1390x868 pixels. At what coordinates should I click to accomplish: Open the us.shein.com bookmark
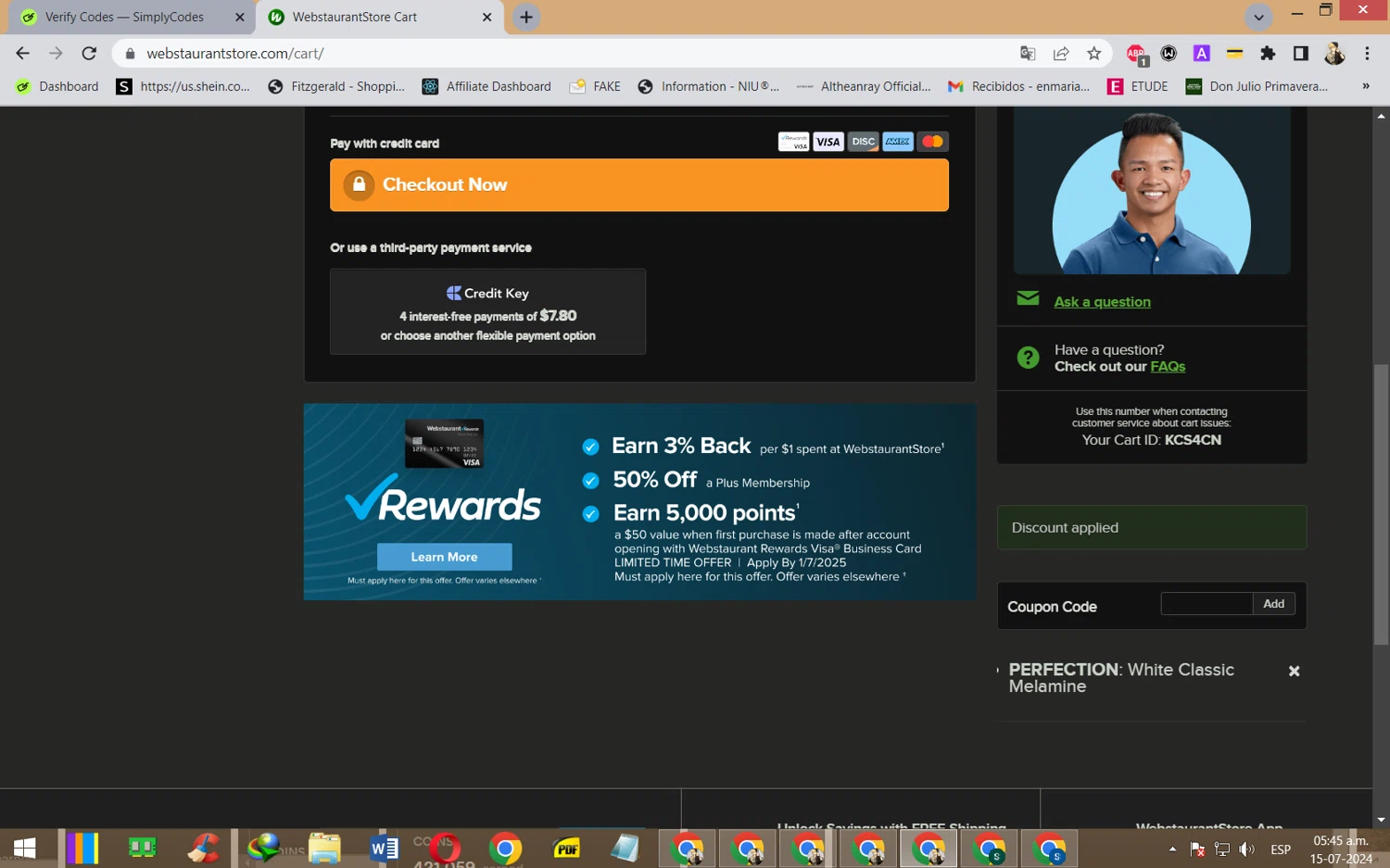tap(183, 86)
